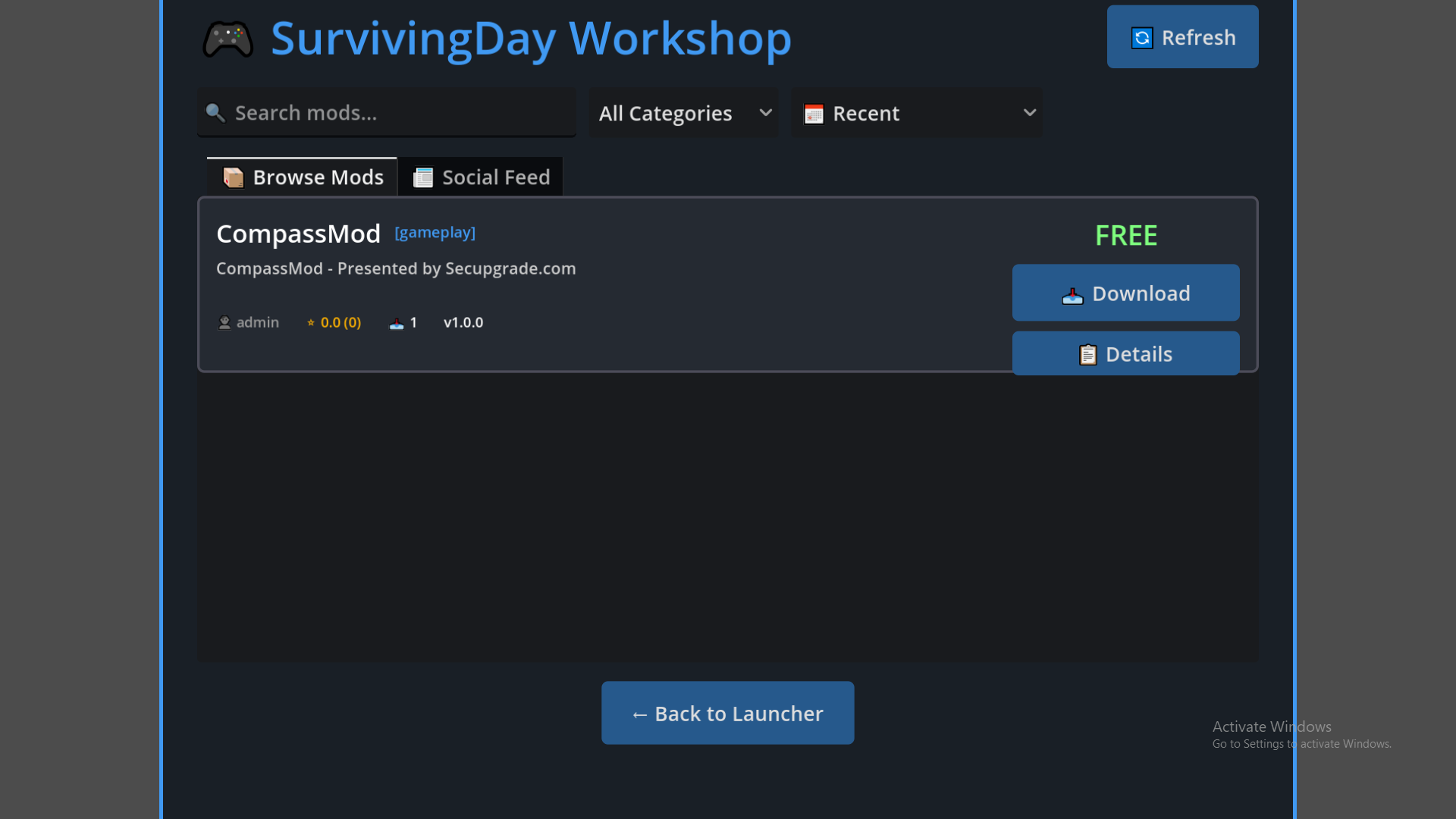Go back to the launcher
This screenshot has width=1456, height=819.
coord(727,714)
